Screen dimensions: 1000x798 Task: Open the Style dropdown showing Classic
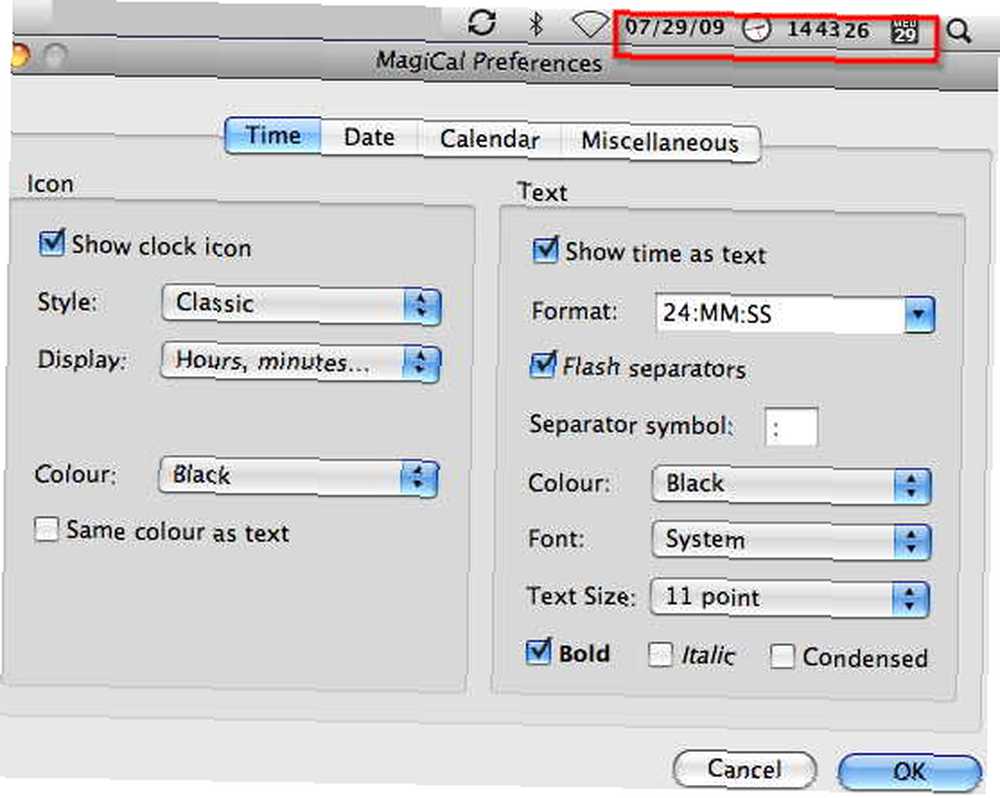[300, 304]
